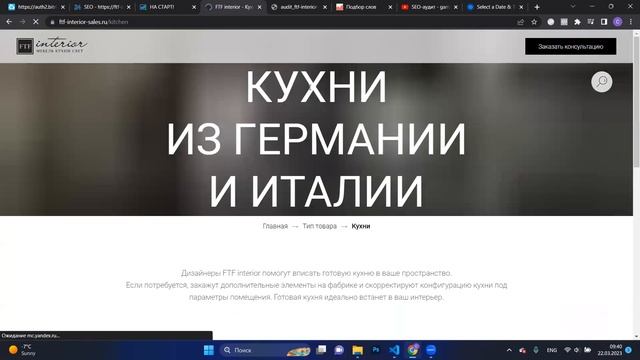Viewport: 640px width, 360px height.
Task: Switch to the SEO-аудит tab
Action: (x=429, y=7)
